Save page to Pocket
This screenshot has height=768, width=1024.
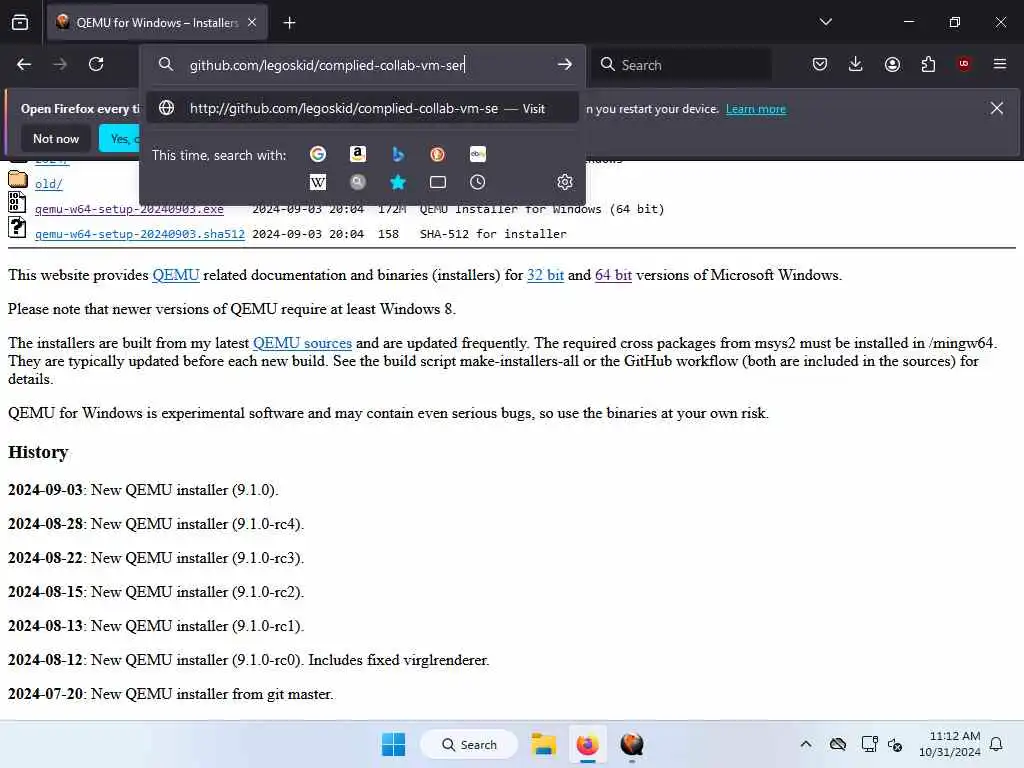(x=820, y=64)
